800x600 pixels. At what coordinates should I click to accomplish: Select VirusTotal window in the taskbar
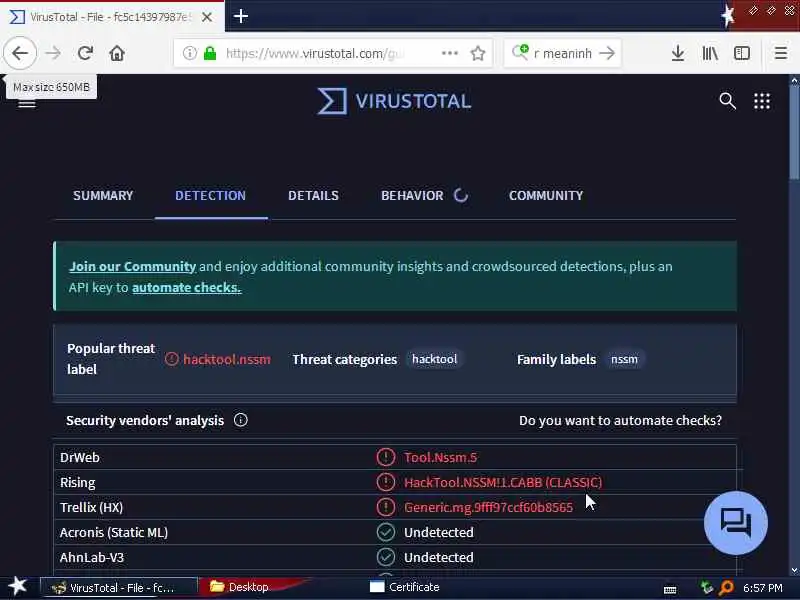118,588
